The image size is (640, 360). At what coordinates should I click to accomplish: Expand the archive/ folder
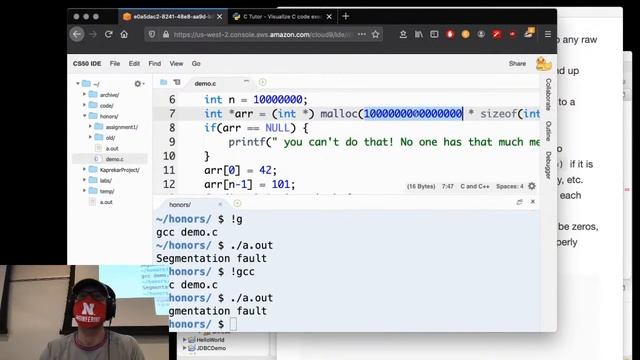(84, 94)
